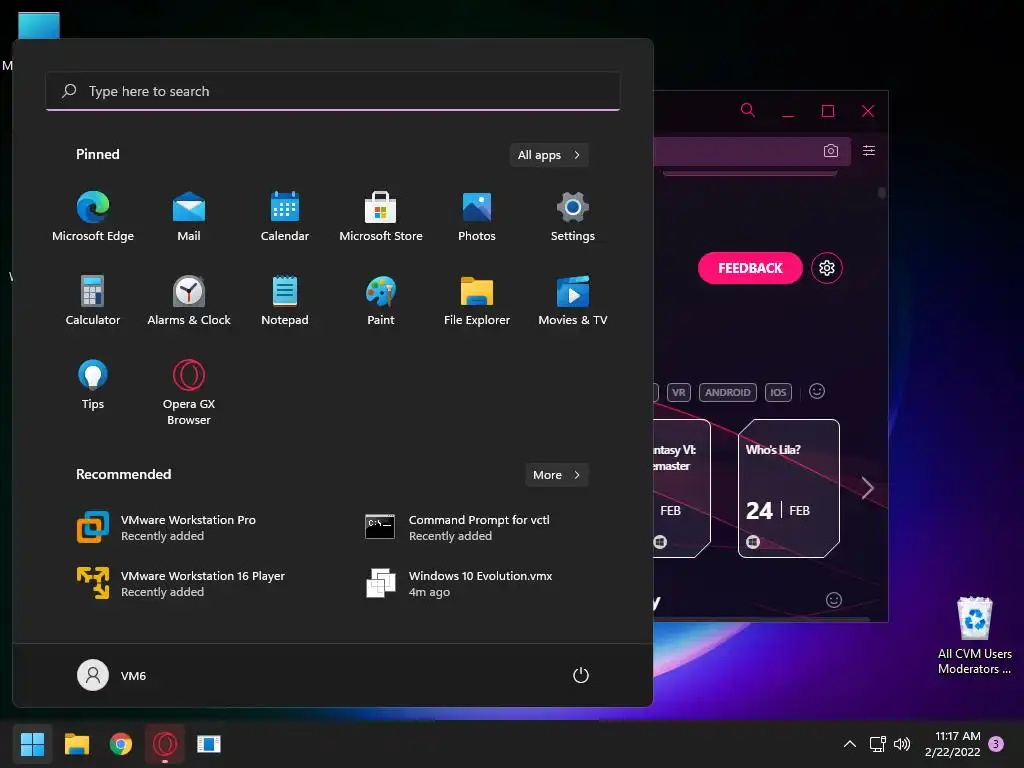This screenshot has width=1024, height=768.
Task: Click the lower smiley icon in Opera GX
Action: click(834, 600)
